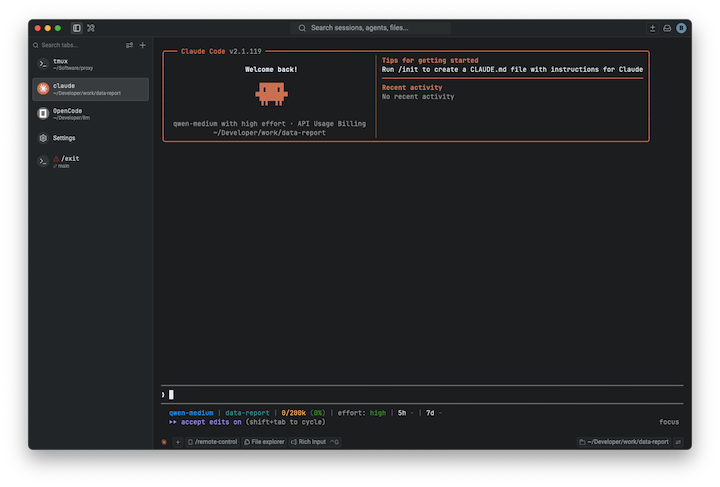Click the 0/200k token usage text
Screen dimensions: 720x487
[293, 413]
